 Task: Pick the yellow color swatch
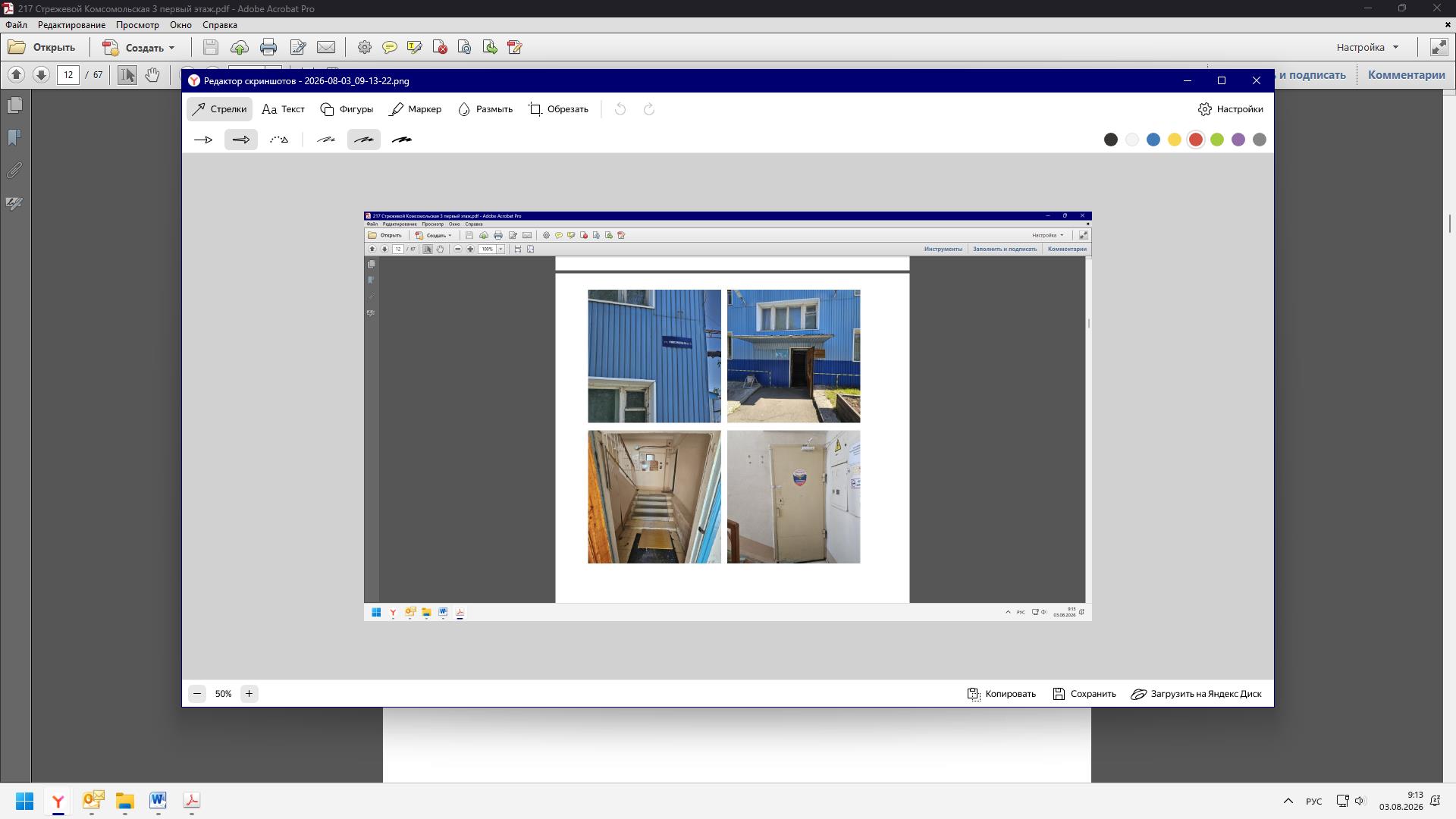coord(1175,140)
